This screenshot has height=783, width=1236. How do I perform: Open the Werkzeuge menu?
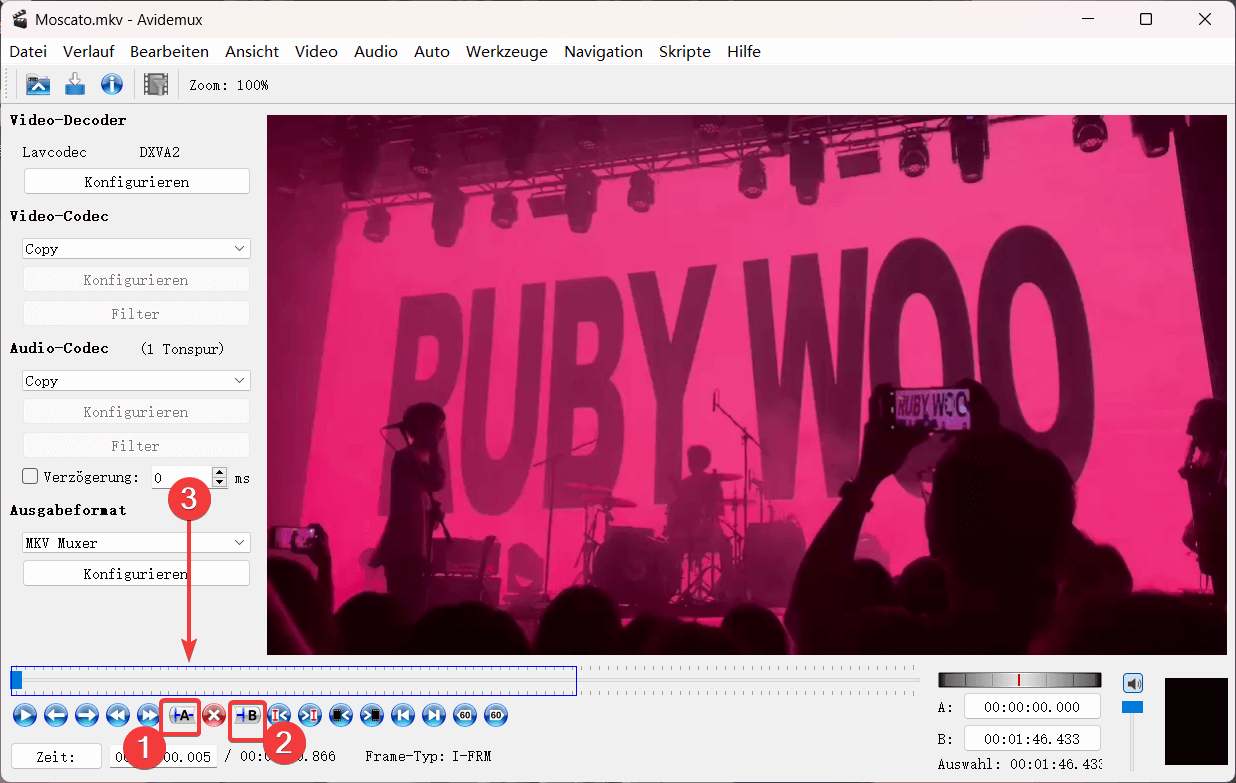coord(507,51)
